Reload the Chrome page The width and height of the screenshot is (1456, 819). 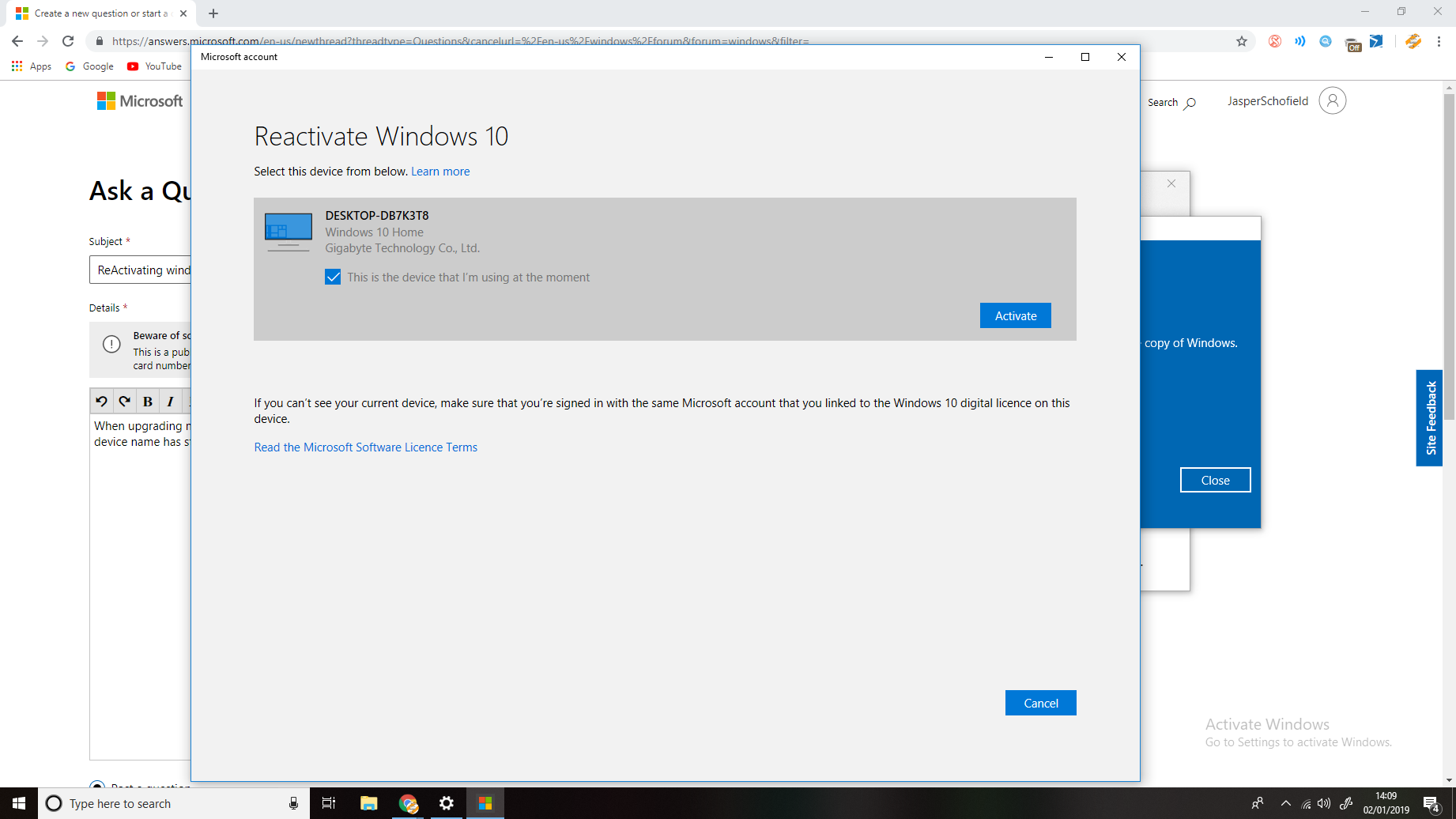(x=68, y=41)
